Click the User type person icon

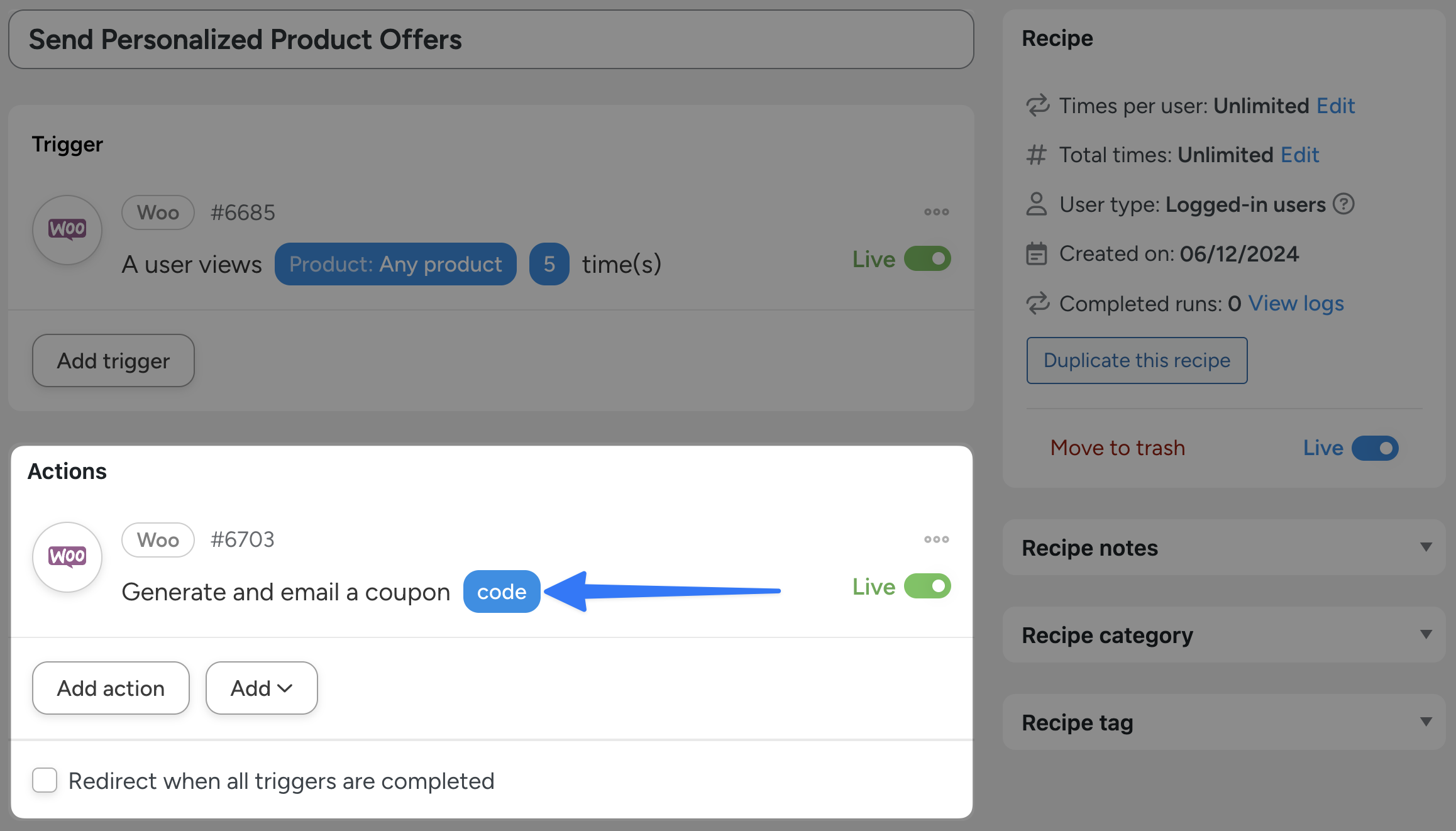tap(1037, 204)
